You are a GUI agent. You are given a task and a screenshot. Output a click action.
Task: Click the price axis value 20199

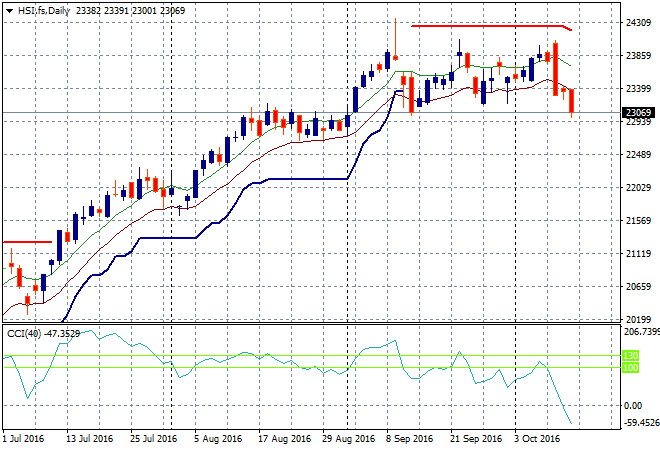click(639, 320)
